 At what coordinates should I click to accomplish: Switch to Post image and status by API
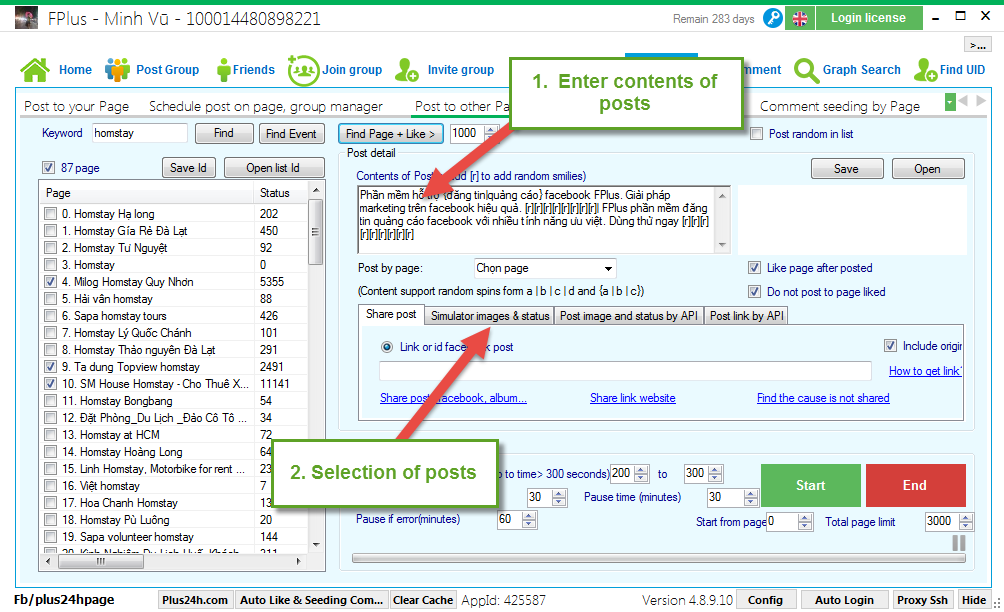coord(629,316)
